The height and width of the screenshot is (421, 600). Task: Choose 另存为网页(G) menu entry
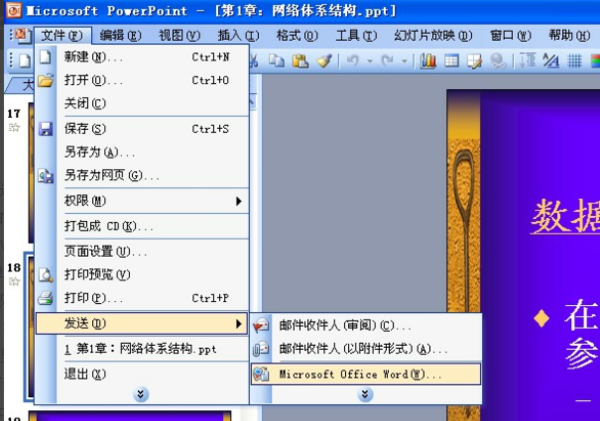coord(142,175)
